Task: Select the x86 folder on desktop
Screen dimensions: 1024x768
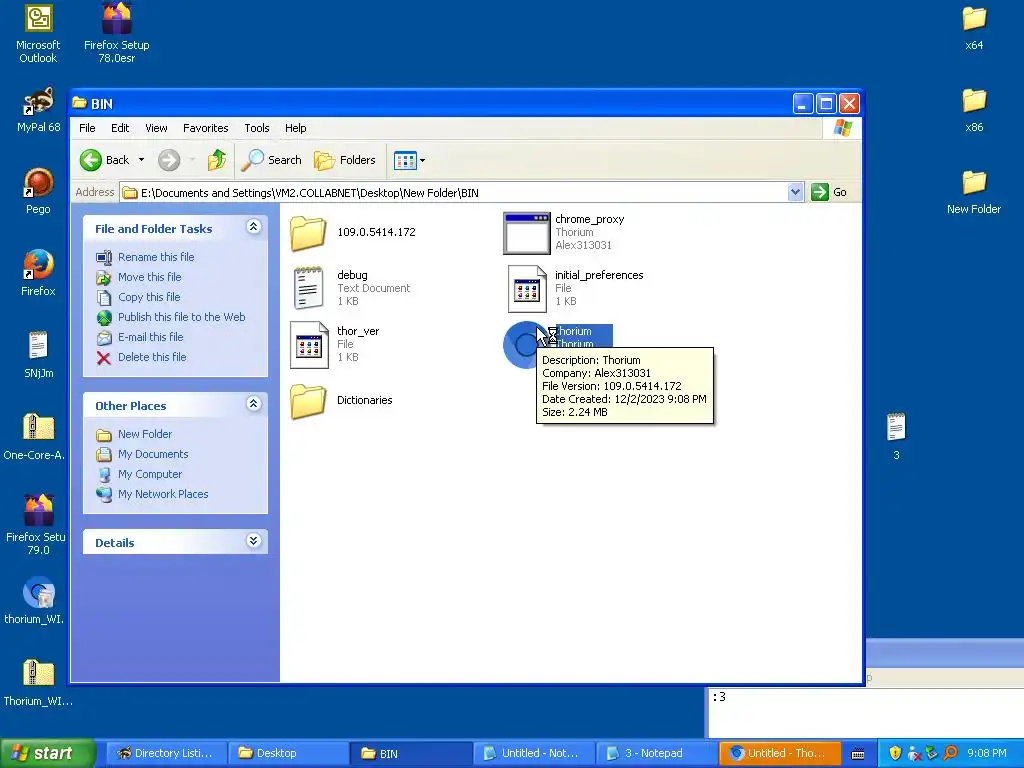Action: tap(974, 101)
